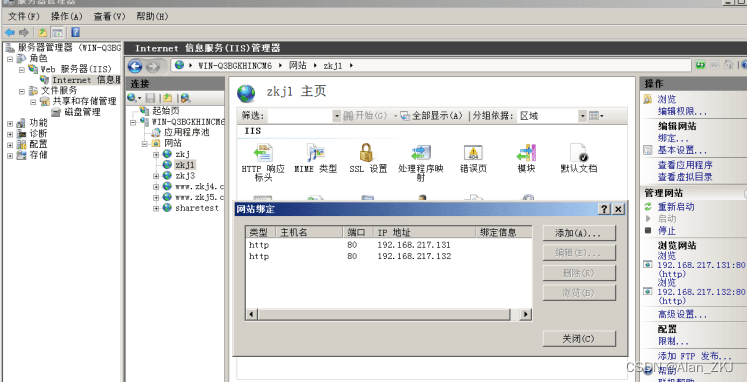Click the site connection icon in 连接 toolbar
This screenshot has width=748, height=383.
click(186, 98)
